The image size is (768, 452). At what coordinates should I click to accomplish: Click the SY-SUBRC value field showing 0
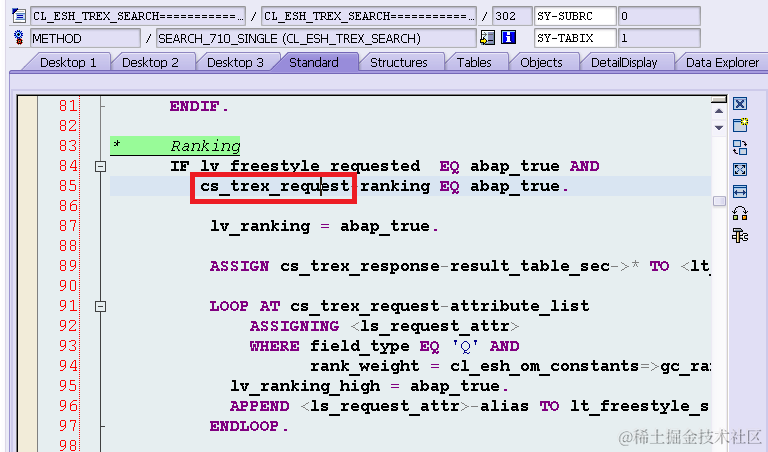[659, 16]
